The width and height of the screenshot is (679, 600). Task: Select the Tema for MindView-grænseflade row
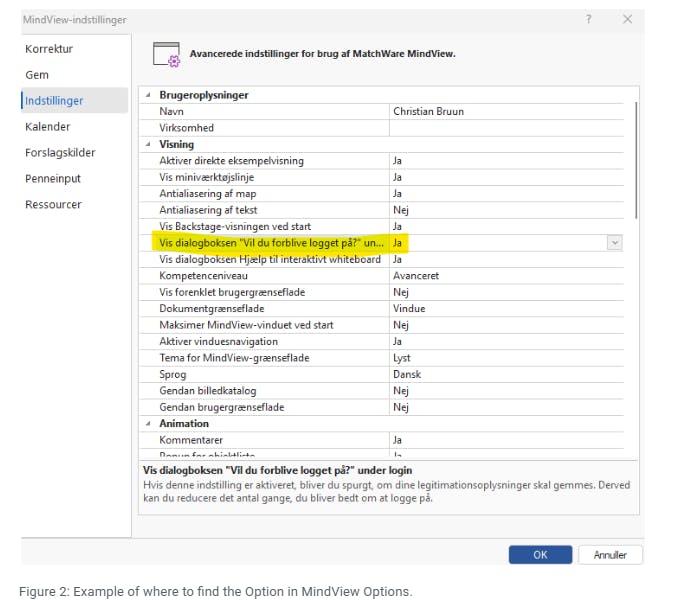[382, 358]
